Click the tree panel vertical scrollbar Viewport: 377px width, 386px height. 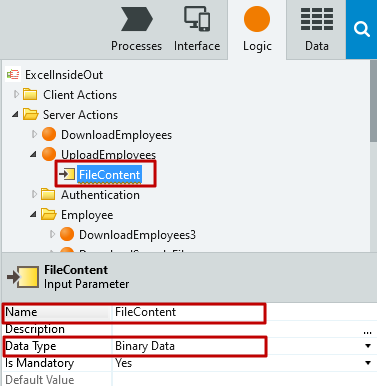373,101
